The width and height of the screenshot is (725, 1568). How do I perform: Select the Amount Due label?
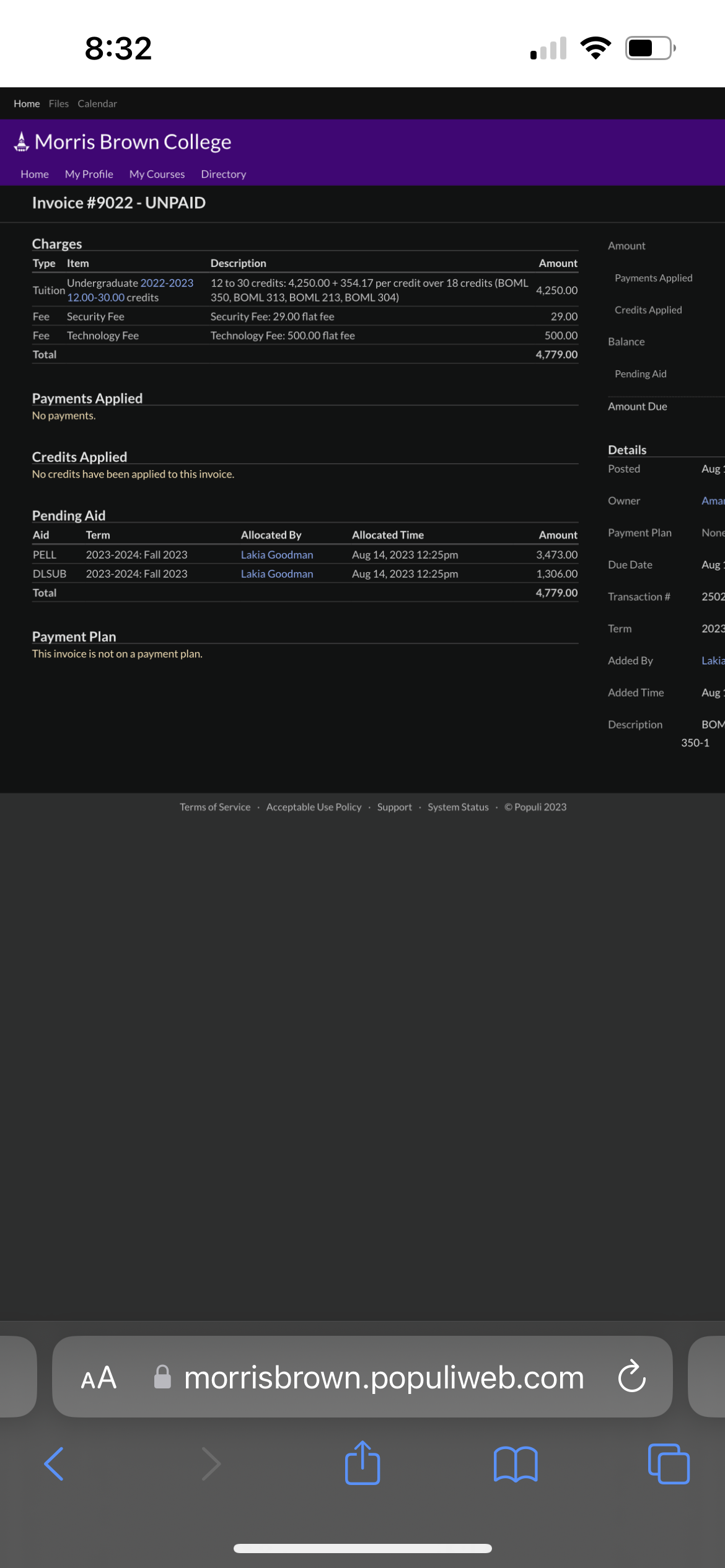638,406
